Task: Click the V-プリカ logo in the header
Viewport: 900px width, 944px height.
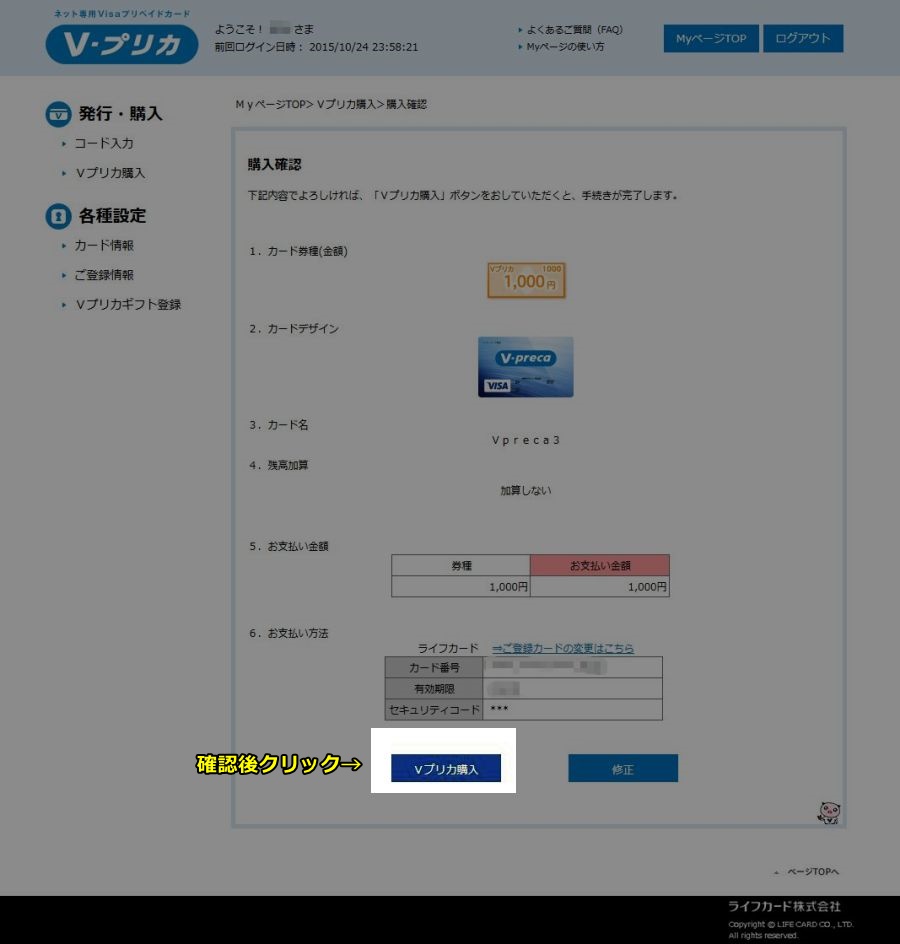Action: [122, 46]
